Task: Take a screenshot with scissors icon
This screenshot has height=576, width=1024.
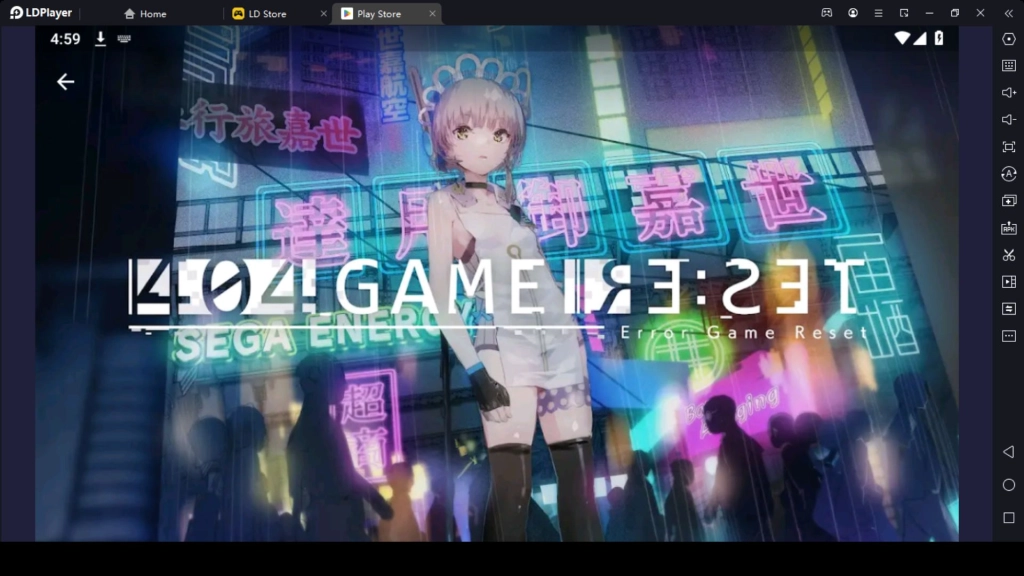Action: (1008, 255)
